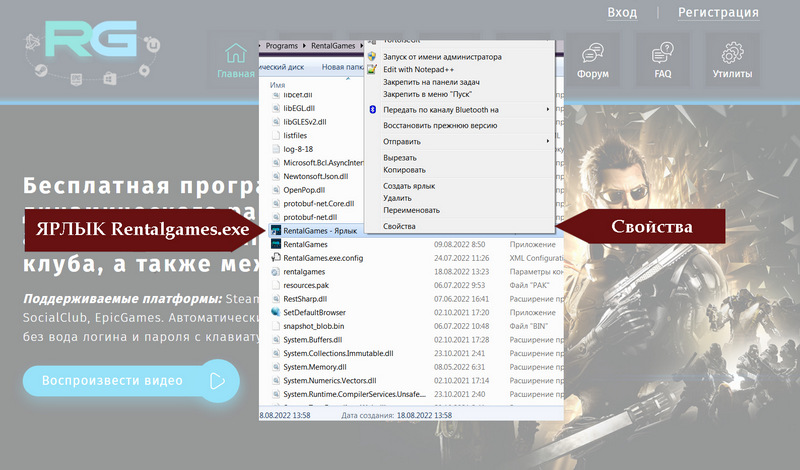Click the play icon on the video button
The height and width of the screenshot is (470, 800).
(x=217, y=381)
